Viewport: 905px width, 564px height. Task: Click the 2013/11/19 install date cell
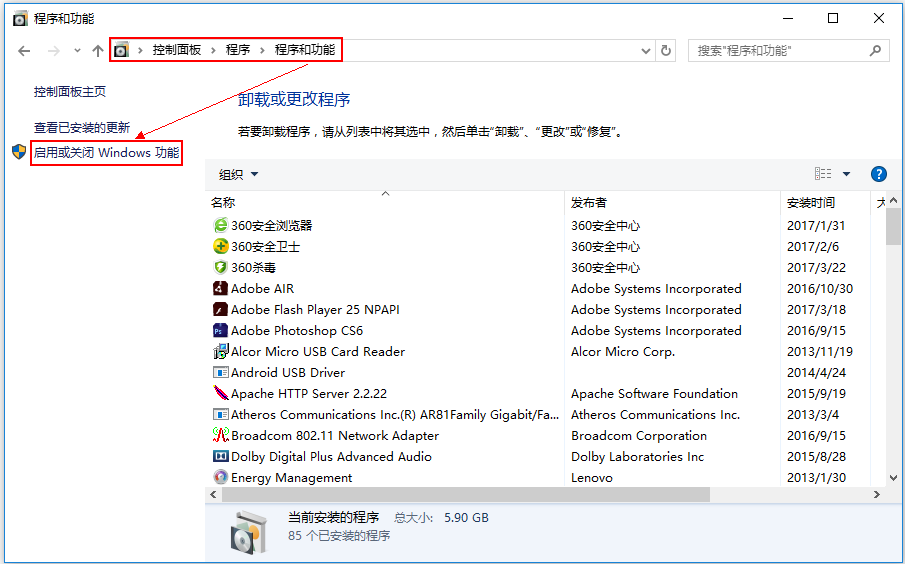pyautogui.click(x=820, y=352)
